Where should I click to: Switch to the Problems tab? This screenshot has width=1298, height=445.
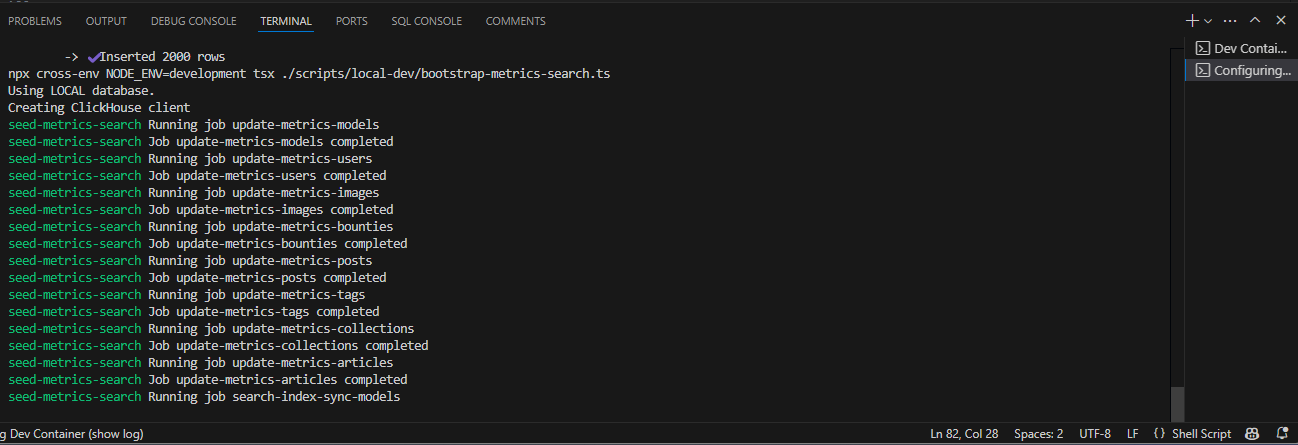[35, 21]
